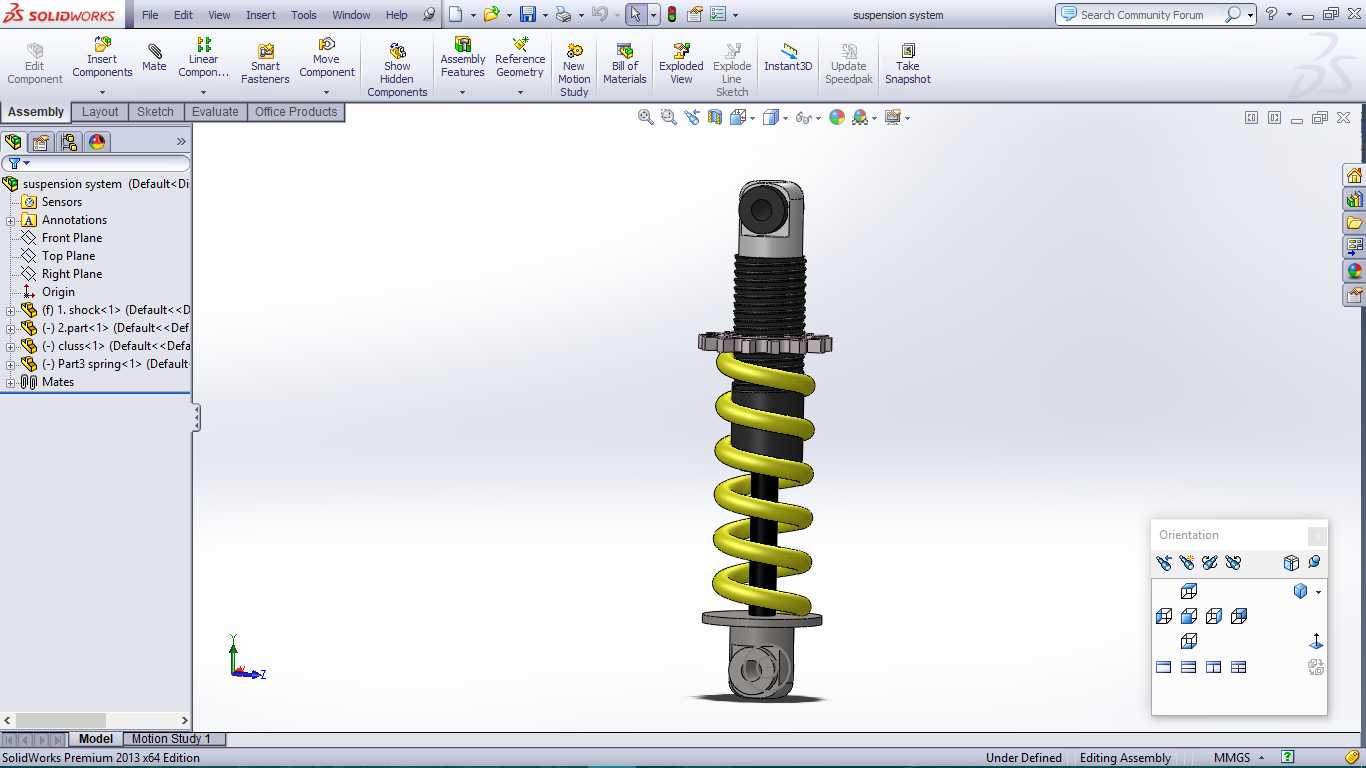Expand the Mates folder
The height and width of the screenshot is (768, 1366).
pos(11,383)
